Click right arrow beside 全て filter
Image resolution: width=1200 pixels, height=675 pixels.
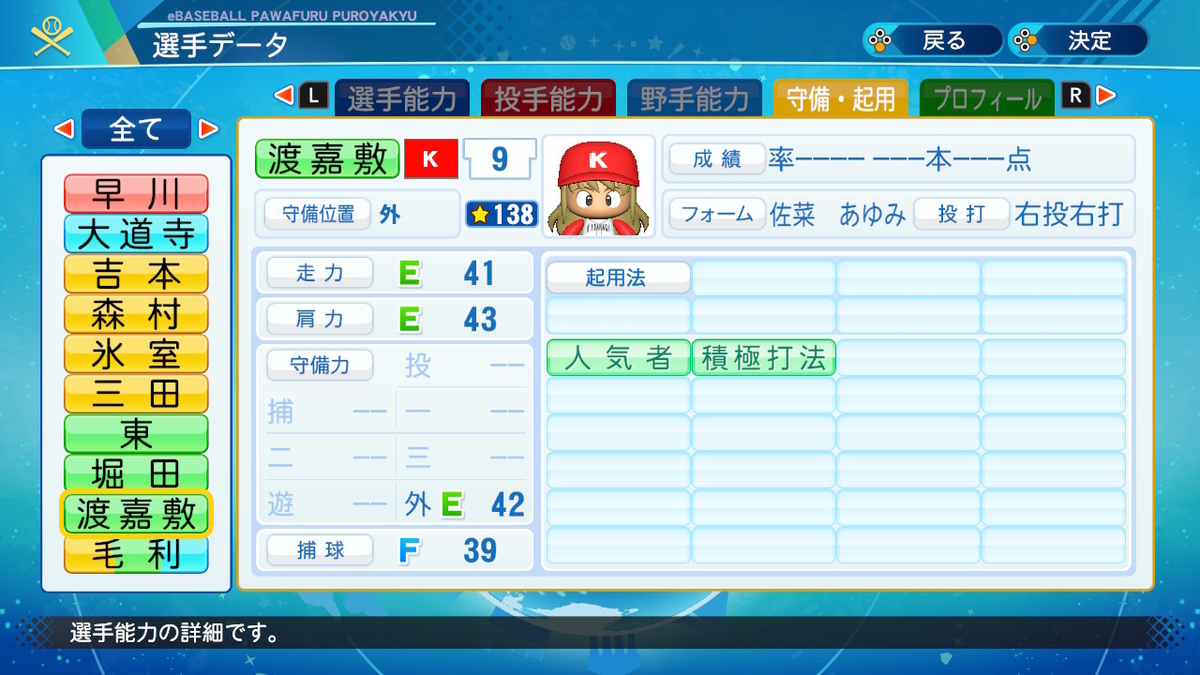[x=208, y=128]
